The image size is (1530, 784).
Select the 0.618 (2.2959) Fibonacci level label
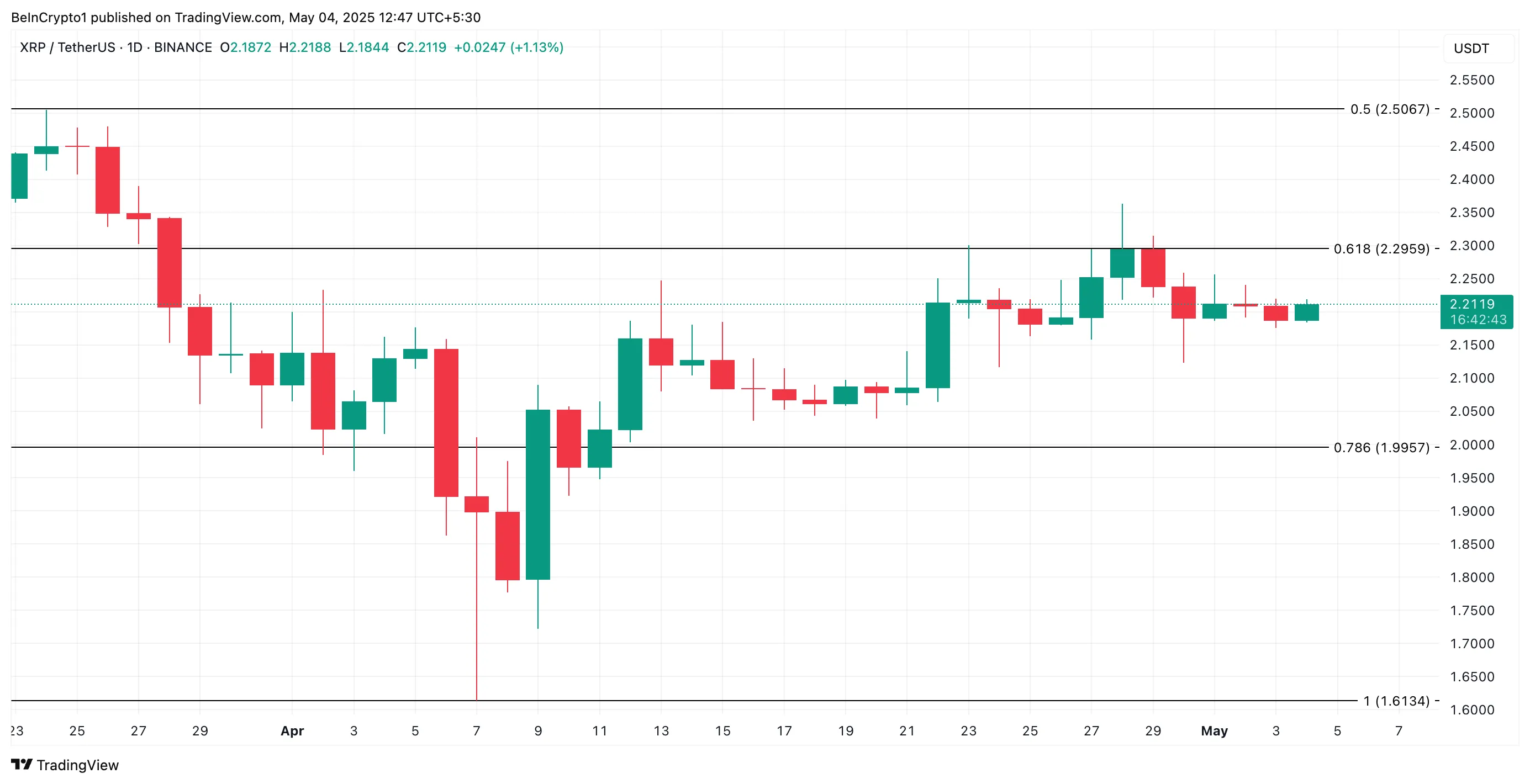(x=1381, y=248)
